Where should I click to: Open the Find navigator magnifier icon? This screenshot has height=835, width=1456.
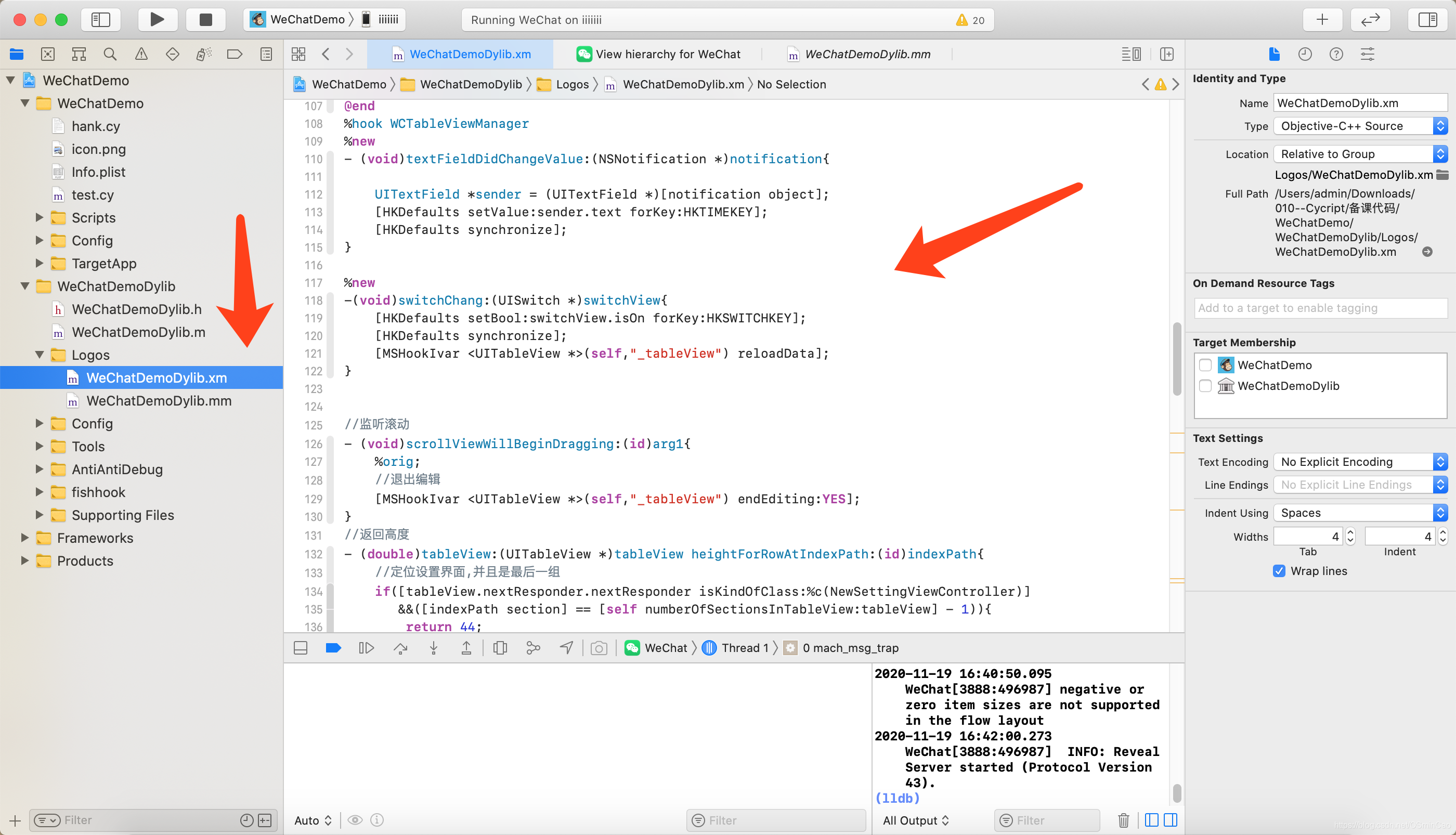click(x=110, y=54)
